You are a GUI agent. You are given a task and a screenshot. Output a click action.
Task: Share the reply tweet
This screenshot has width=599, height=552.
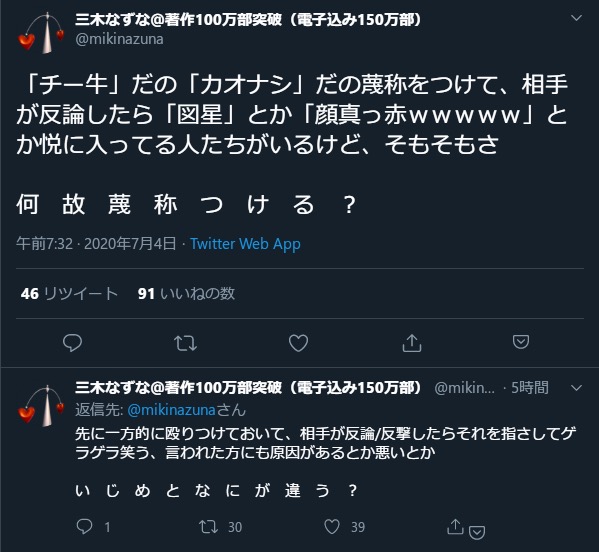point(455,526)
